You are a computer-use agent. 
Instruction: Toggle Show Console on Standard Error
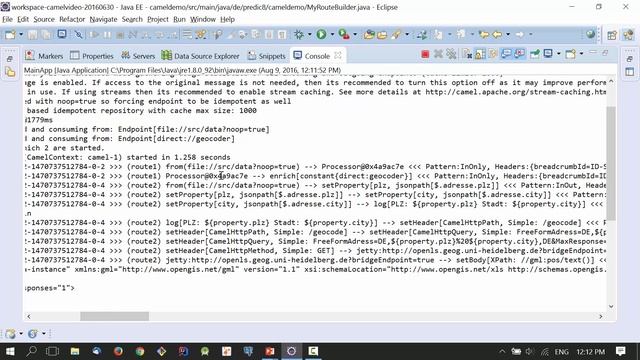click(x=520, y=54)
